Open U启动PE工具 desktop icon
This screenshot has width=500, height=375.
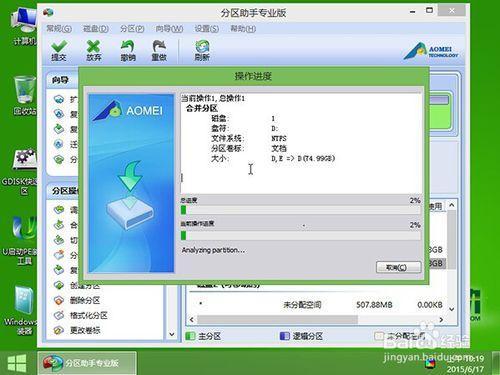(x=21, y=241)
